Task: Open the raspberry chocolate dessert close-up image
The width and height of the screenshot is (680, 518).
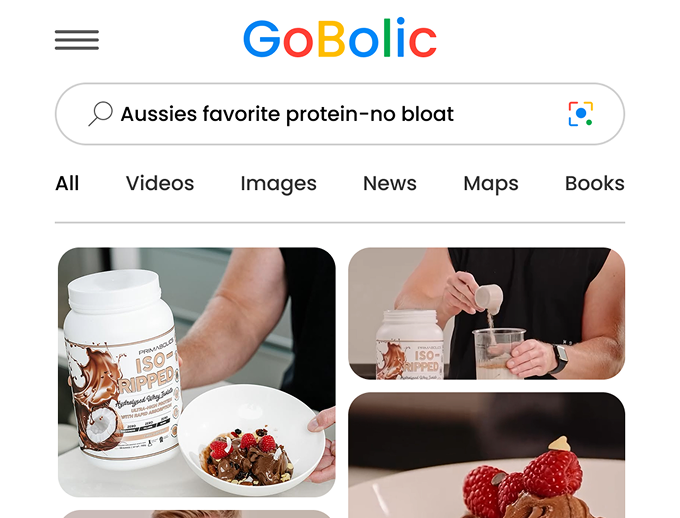Action: point(487,455)
